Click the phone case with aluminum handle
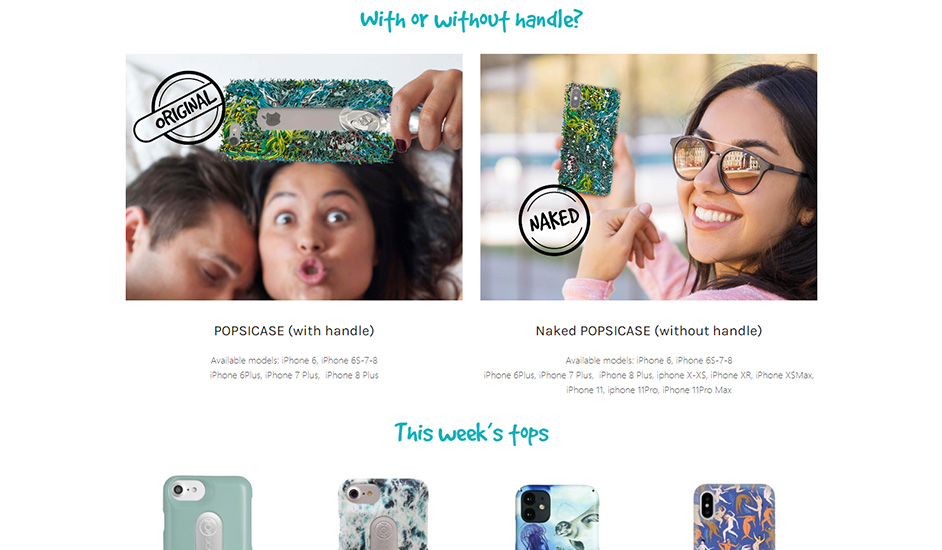942x550 pixels. 307,121
